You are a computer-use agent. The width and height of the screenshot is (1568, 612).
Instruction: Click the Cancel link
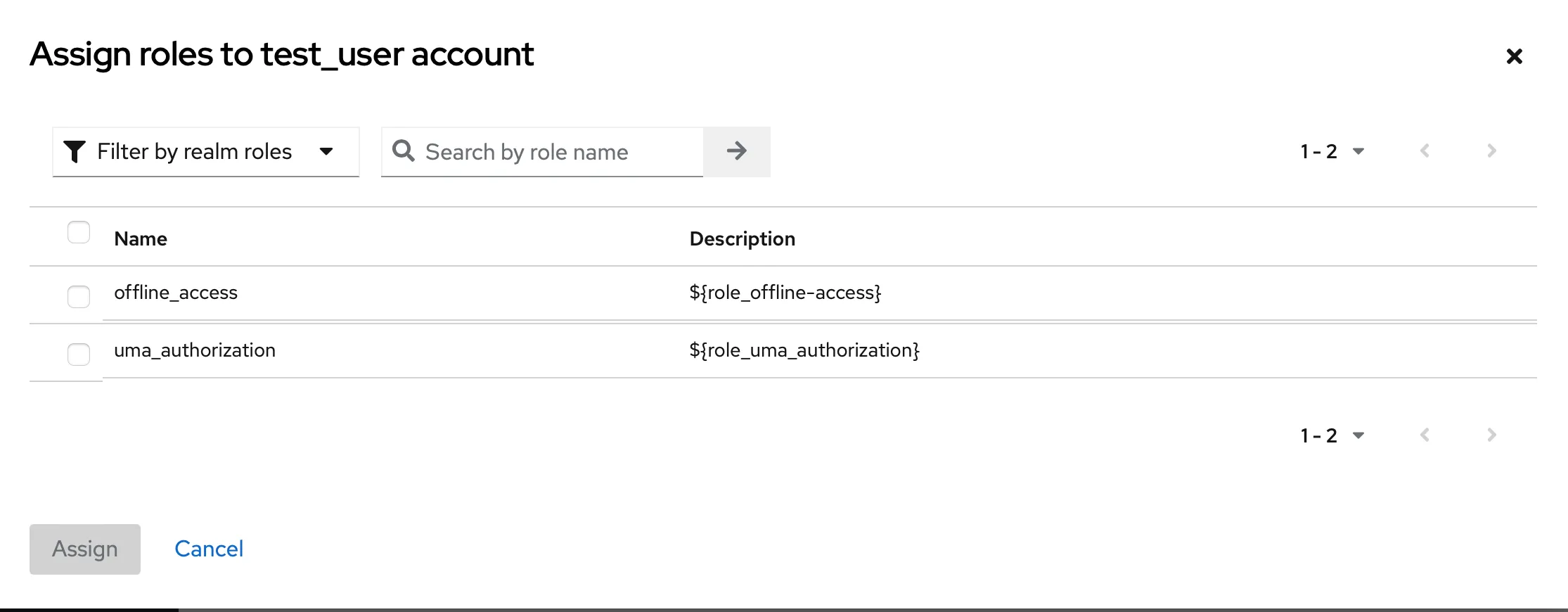coord(209,549)
